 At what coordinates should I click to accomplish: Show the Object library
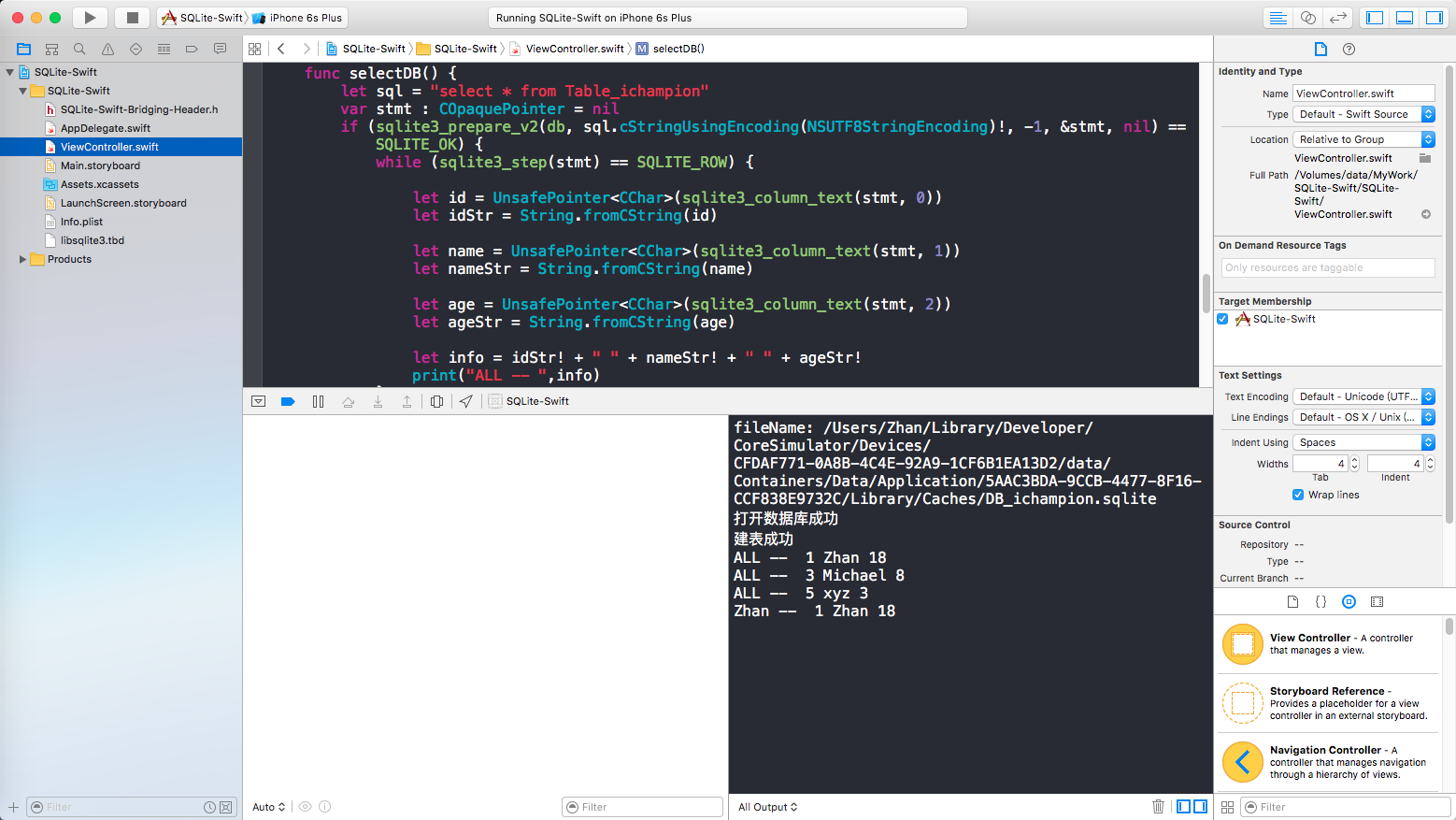[1349, 601]
